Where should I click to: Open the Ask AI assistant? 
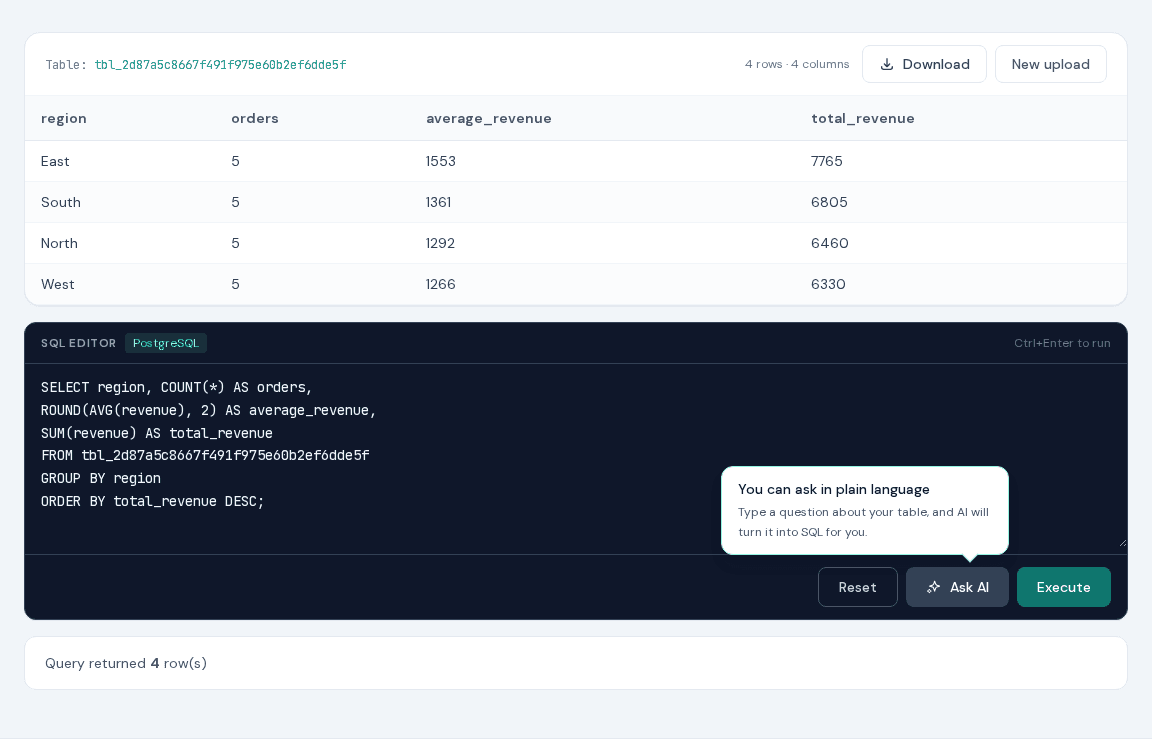[x=957, y=587]
